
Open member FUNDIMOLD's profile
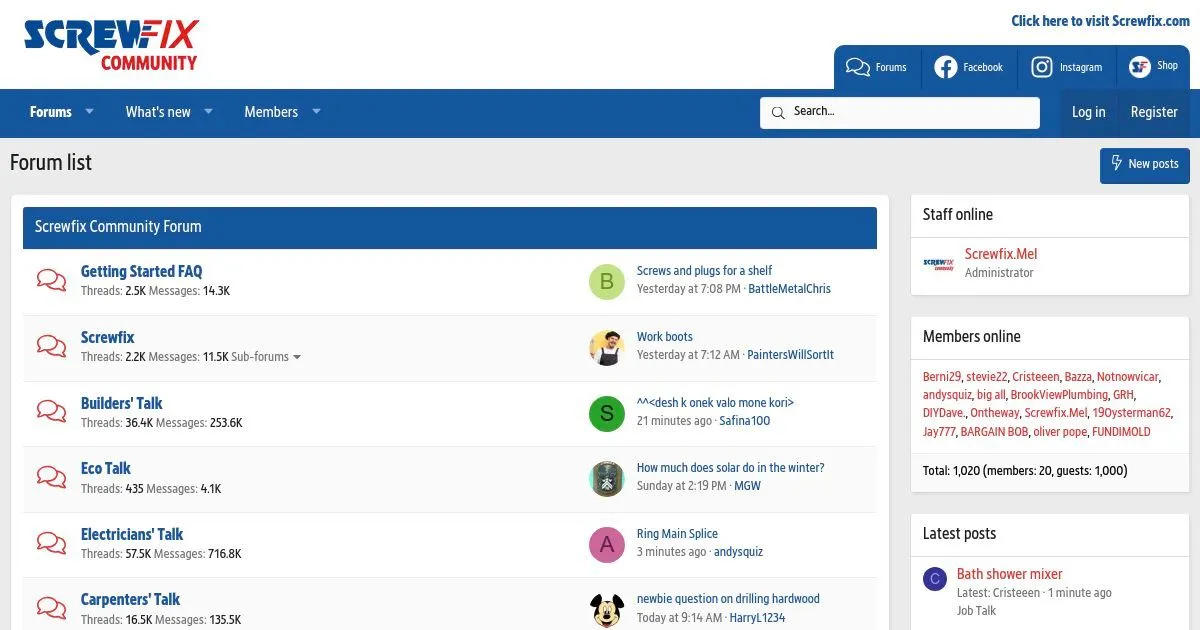pos(1121,432)
